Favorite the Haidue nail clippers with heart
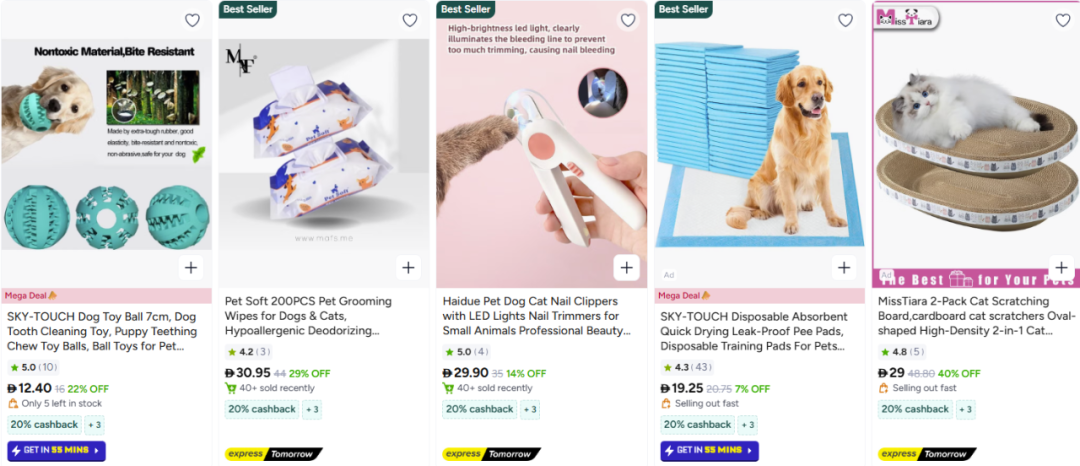Image resolution: width=1080 pixels, height=466 pixels. coord(628,20)
